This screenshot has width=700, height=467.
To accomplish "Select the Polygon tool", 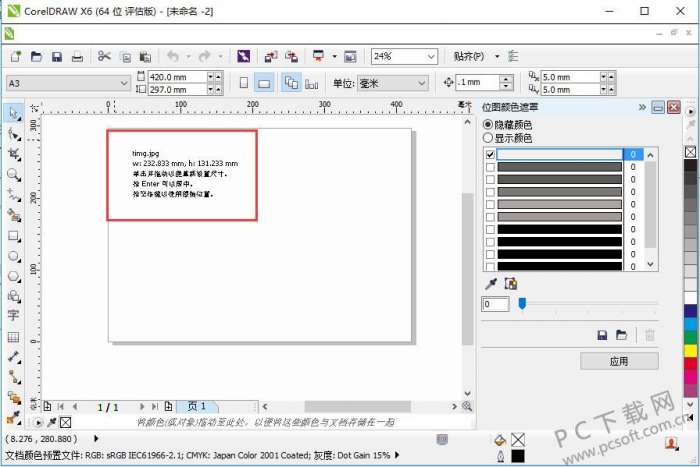I will coord(14,276).
